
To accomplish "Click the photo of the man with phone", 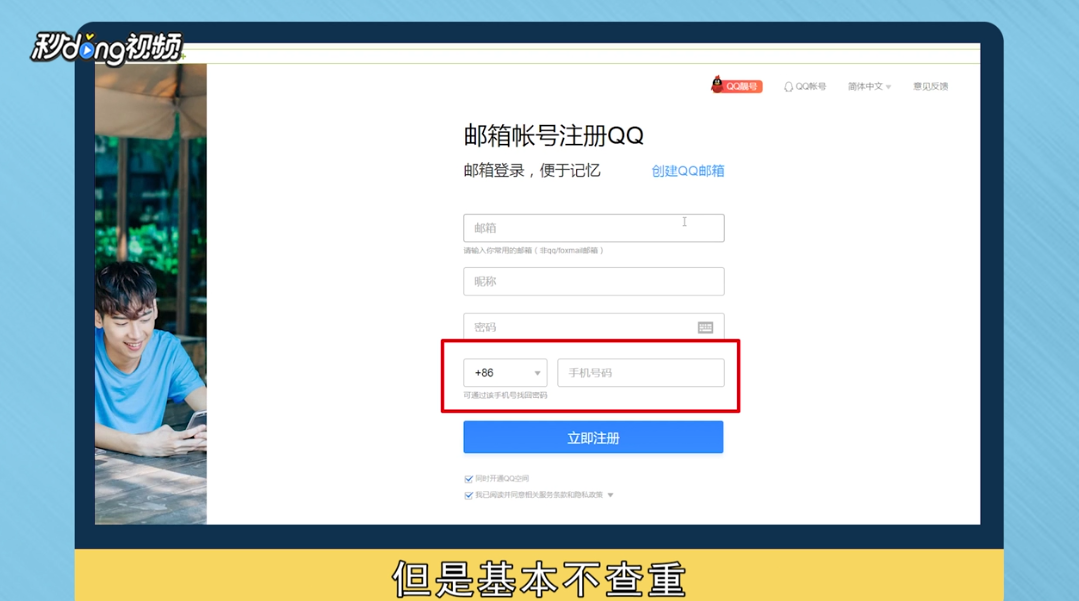I will pyautogui.click(x=151, y=294).
